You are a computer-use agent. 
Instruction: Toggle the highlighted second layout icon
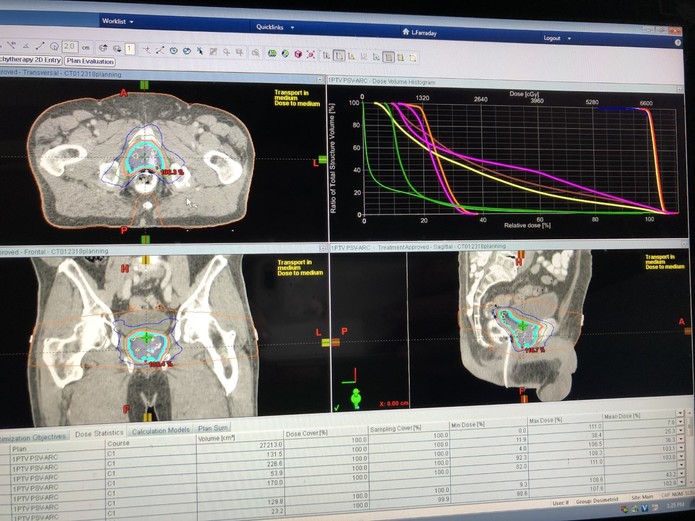(339, 55)
